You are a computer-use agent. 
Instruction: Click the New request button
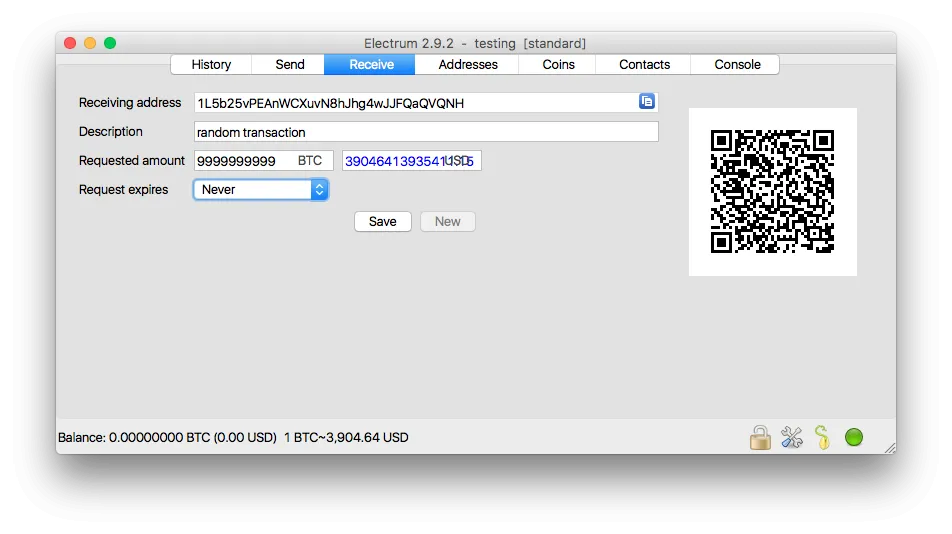(x=447, y=221)
